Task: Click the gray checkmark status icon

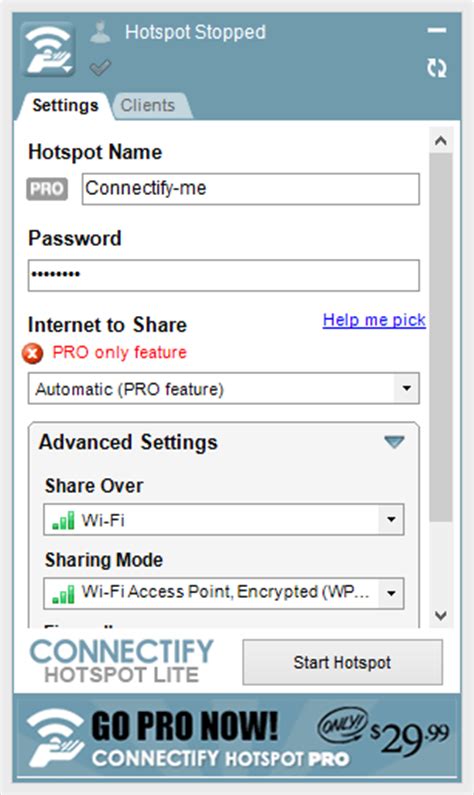Action: pos(100,67)
